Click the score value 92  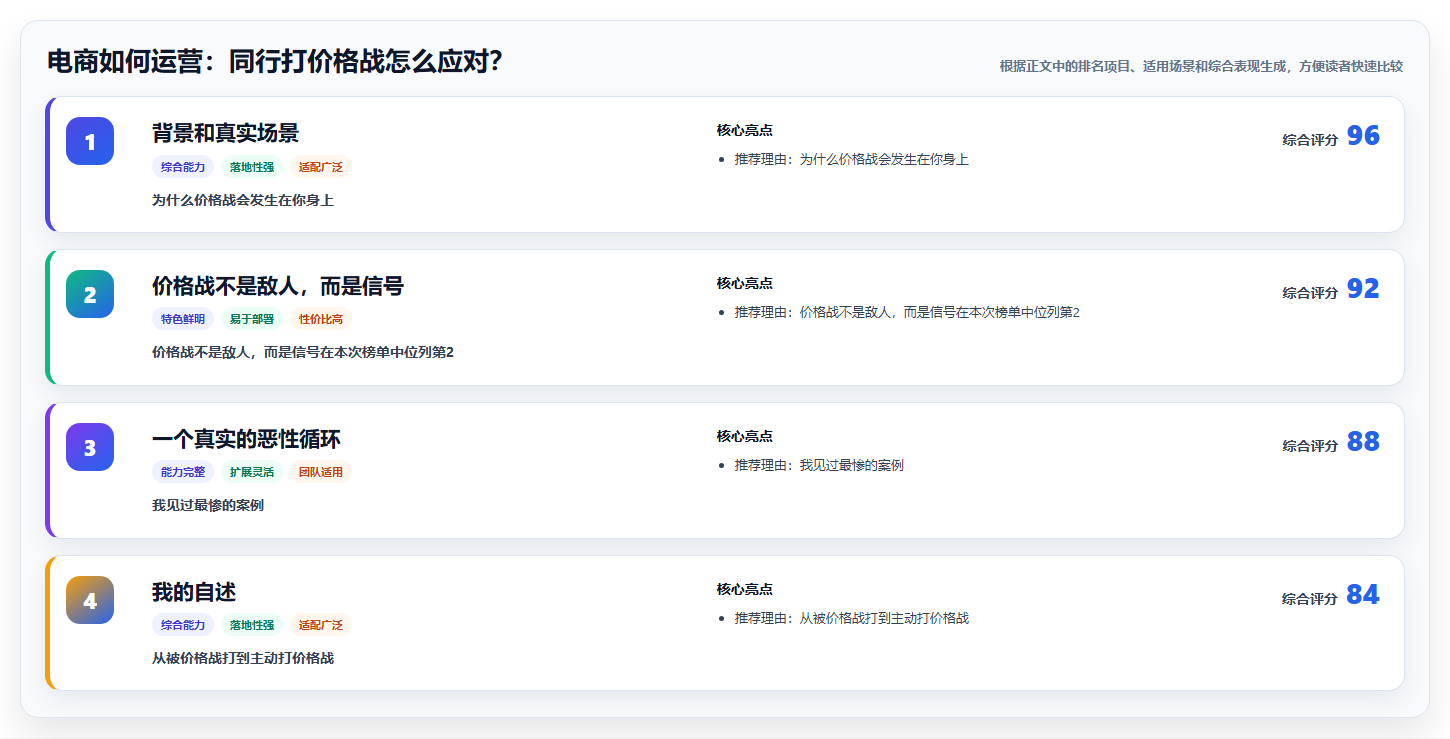coord(1363,289)
